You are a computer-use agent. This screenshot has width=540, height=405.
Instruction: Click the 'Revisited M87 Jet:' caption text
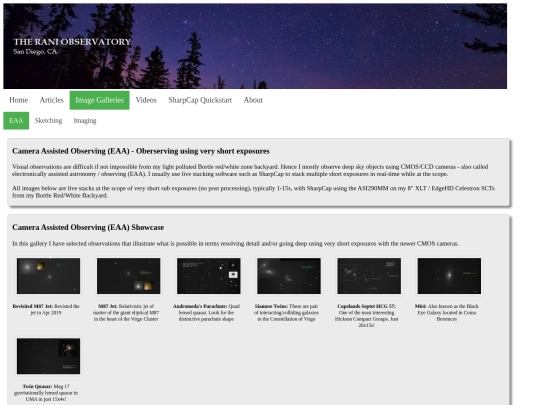[x=33, y=306]
